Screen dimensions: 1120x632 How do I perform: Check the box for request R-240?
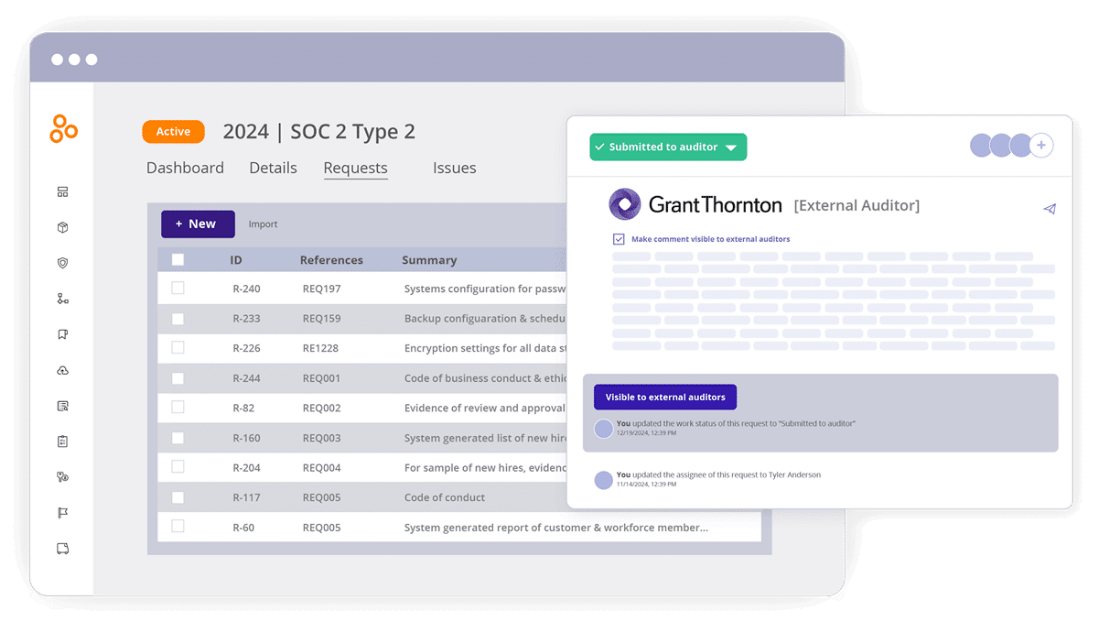178,288
